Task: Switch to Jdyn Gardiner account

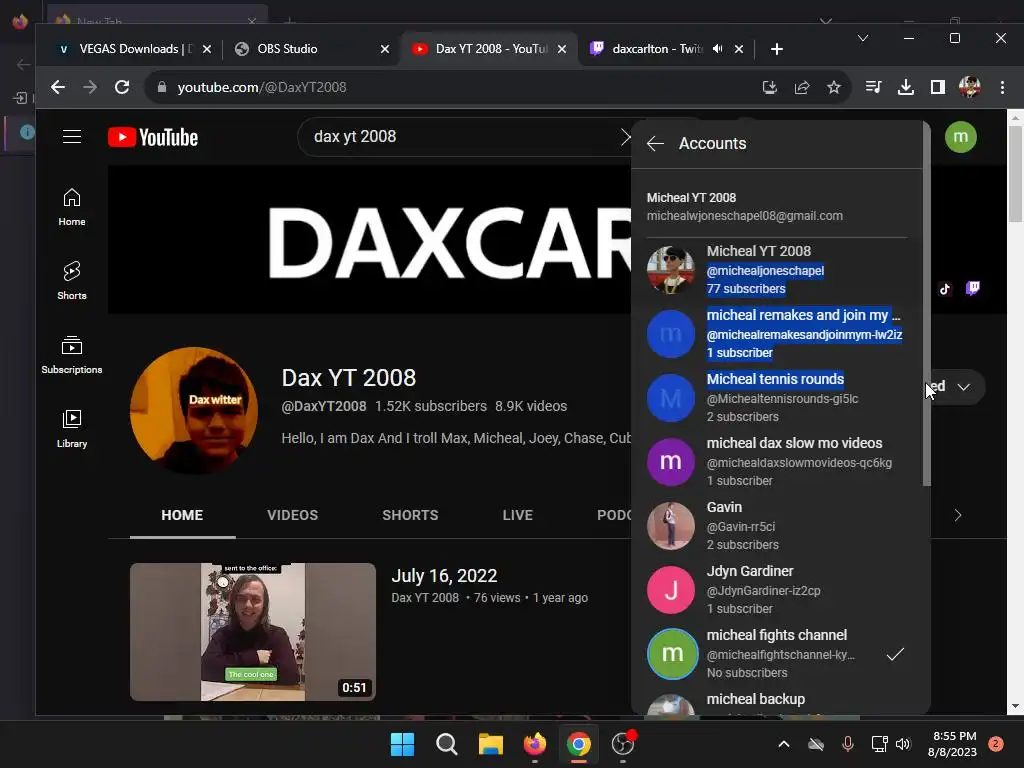Action: (777, 590)
